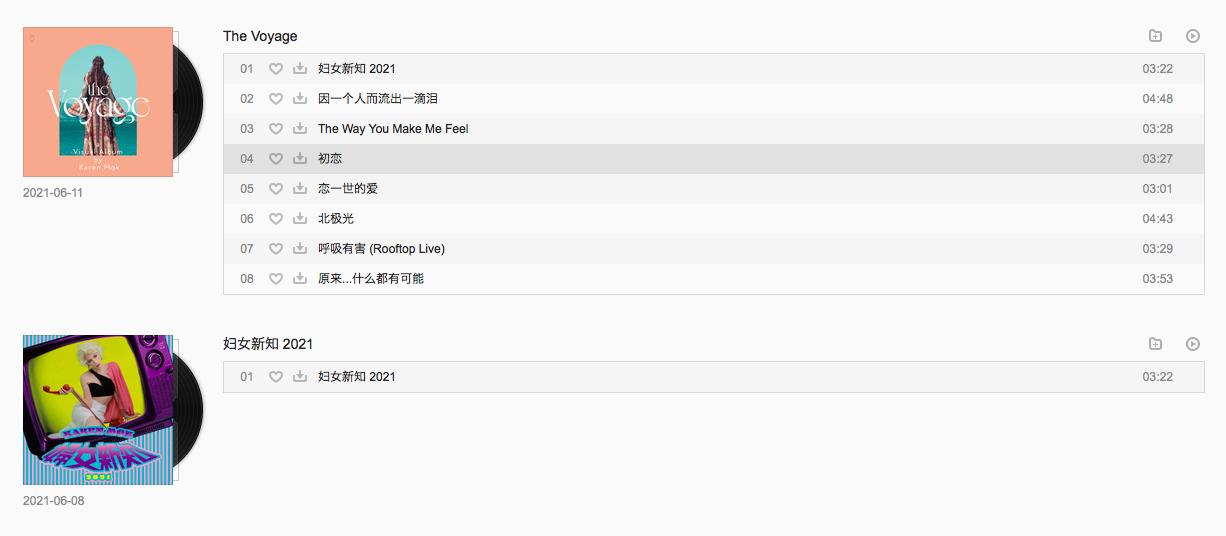1226x536 pixels.
Task: Open The Voyage album cover thumbnail
Action: tap(98, 102)
